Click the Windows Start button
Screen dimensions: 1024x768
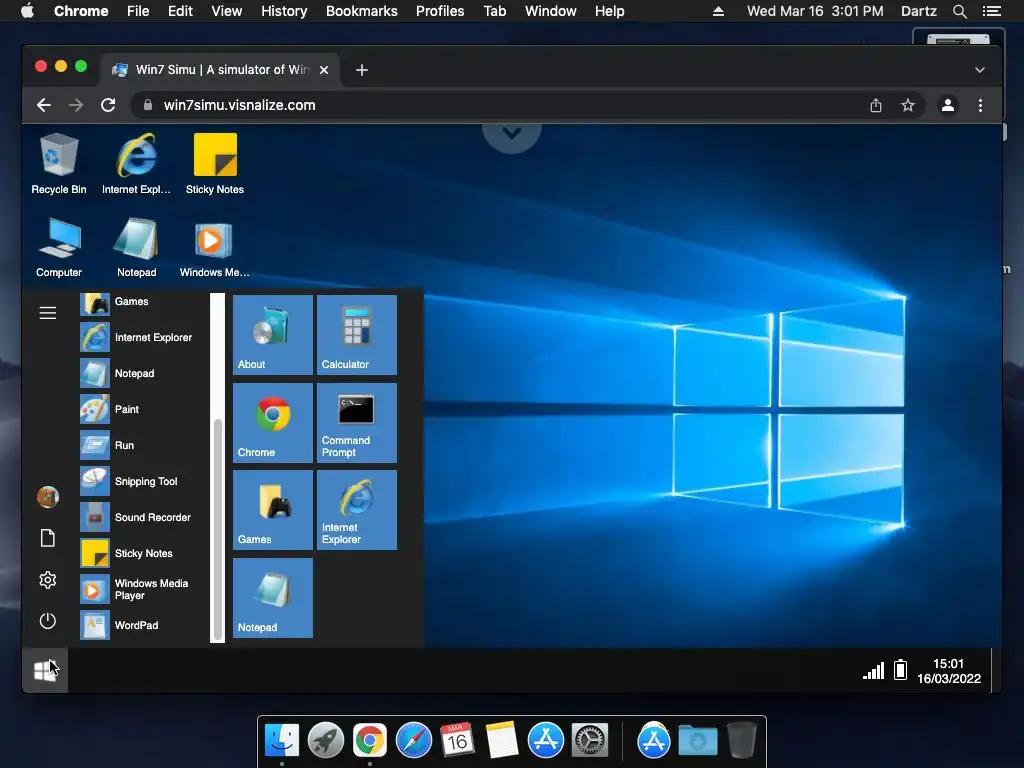[x=44, y=670]
